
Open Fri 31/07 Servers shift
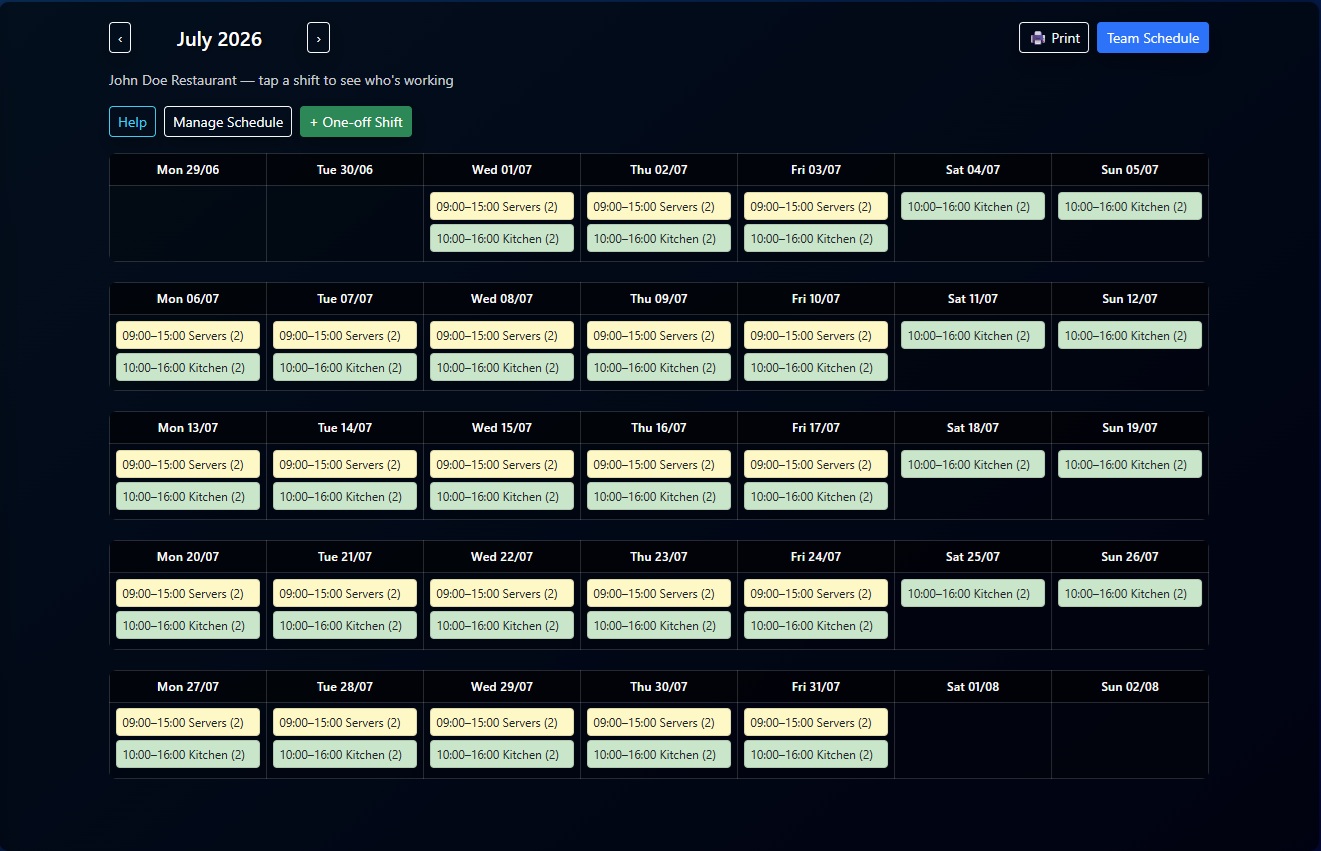click(816, 722)
